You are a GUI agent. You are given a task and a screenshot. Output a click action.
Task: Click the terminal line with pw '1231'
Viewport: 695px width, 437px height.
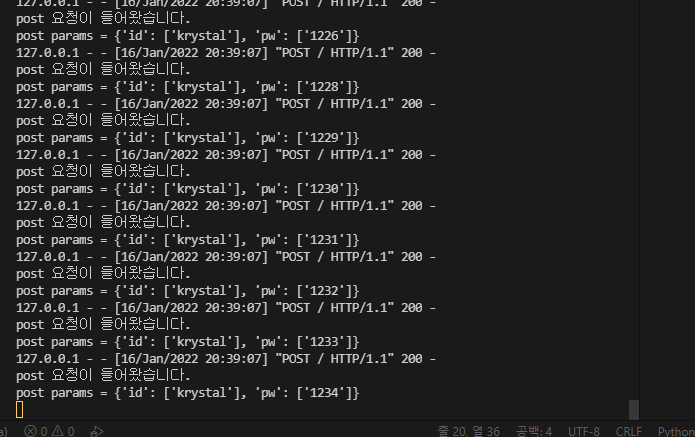[x=187, y=240]
